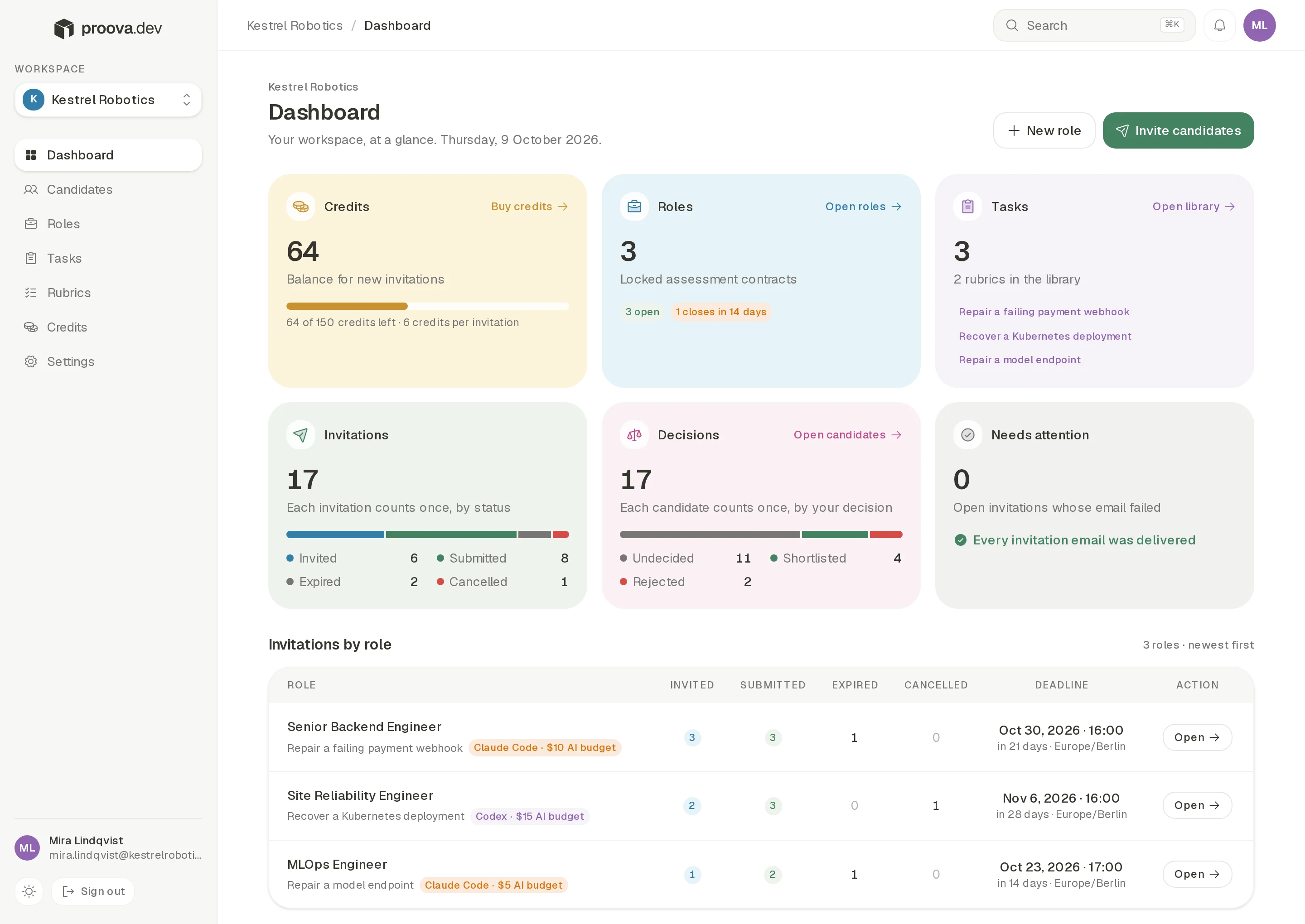Click the 1 closes in 14 days badge
Screen dimensions: 1305x924
(720, 312)
